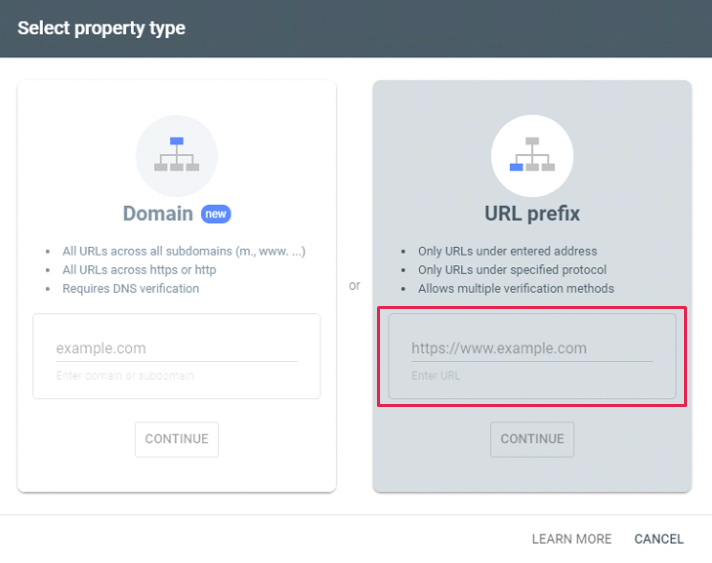
Task: Click the "Enter URL" helper text
Action: (x=435, y=376)
